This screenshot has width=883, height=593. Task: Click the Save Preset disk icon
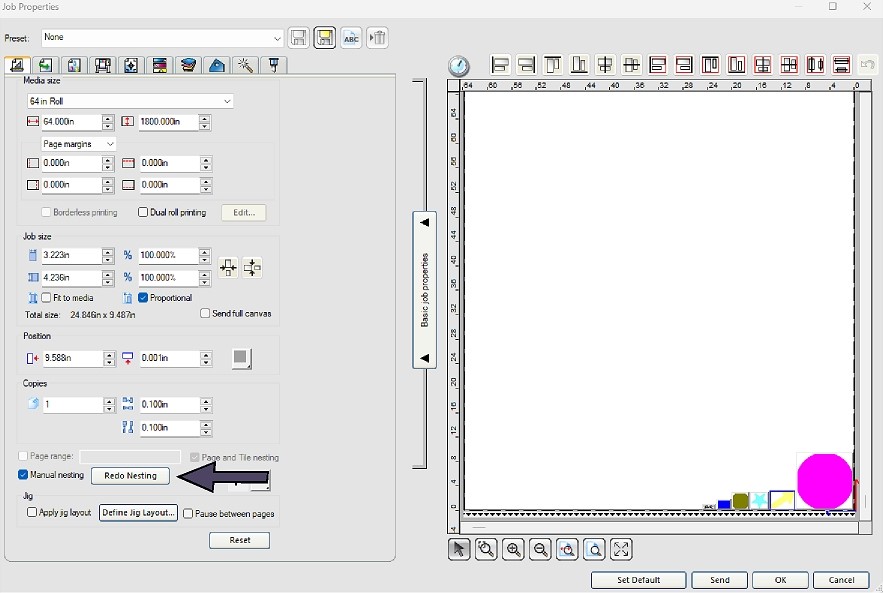click(298, 37)
